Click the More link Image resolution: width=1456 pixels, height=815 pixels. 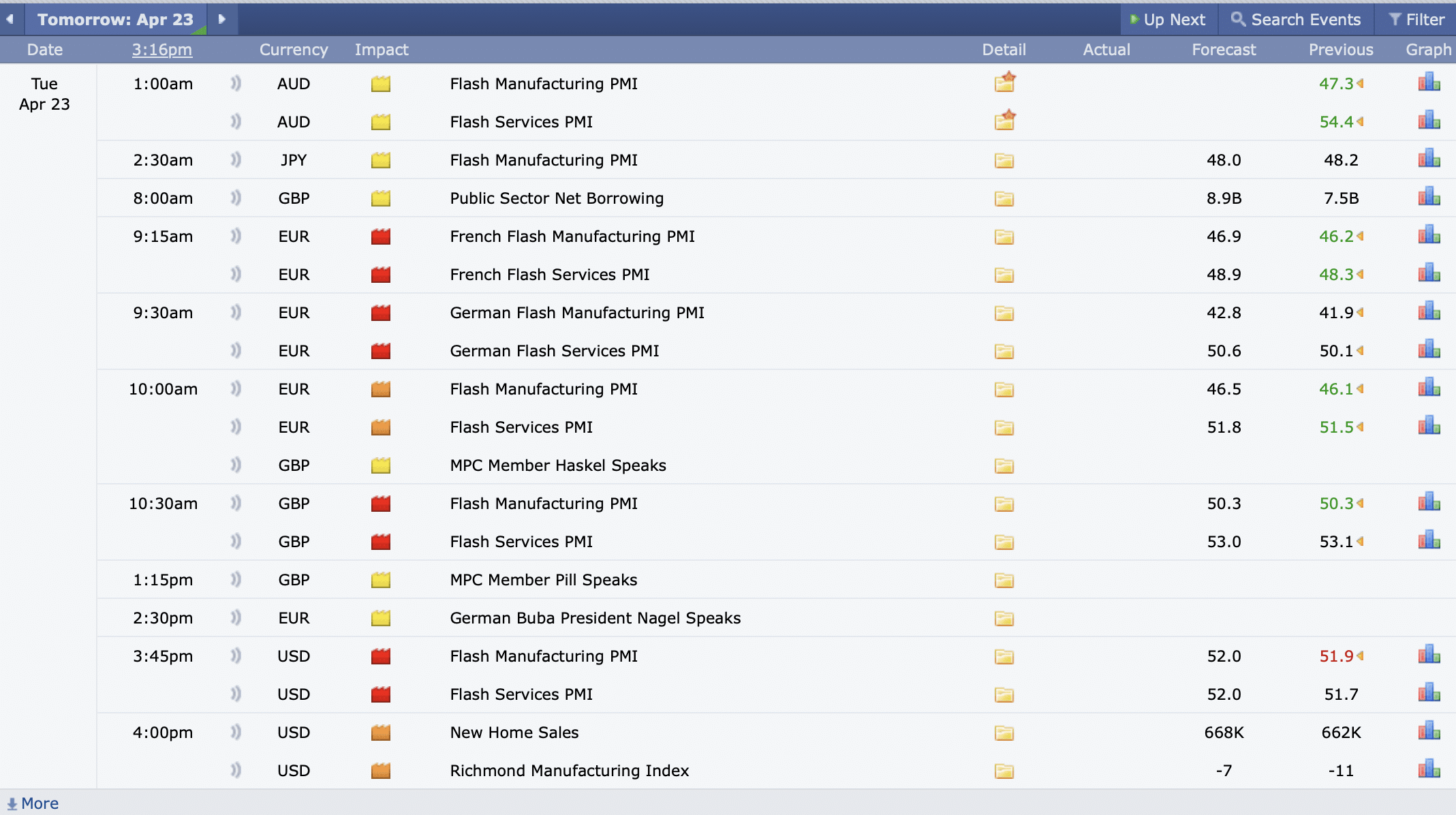tap(33, 803)
